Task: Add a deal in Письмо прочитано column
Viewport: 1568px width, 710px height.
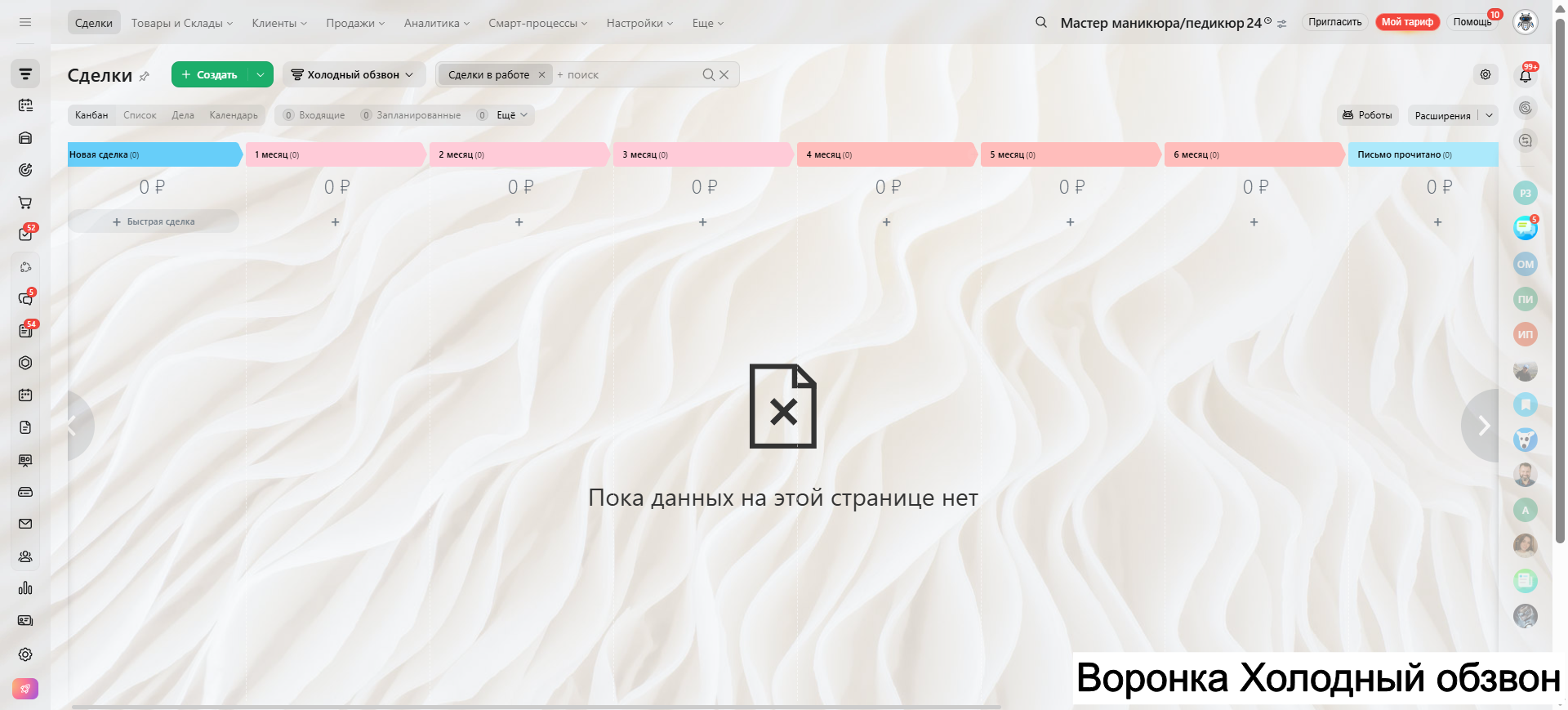Action: 1438,222
